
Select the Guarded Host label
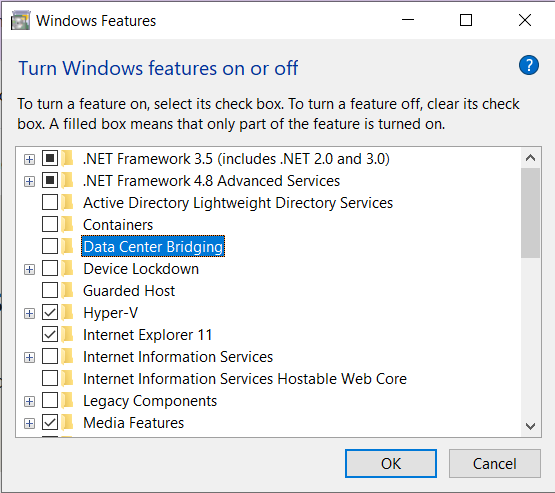coord(129,291)
